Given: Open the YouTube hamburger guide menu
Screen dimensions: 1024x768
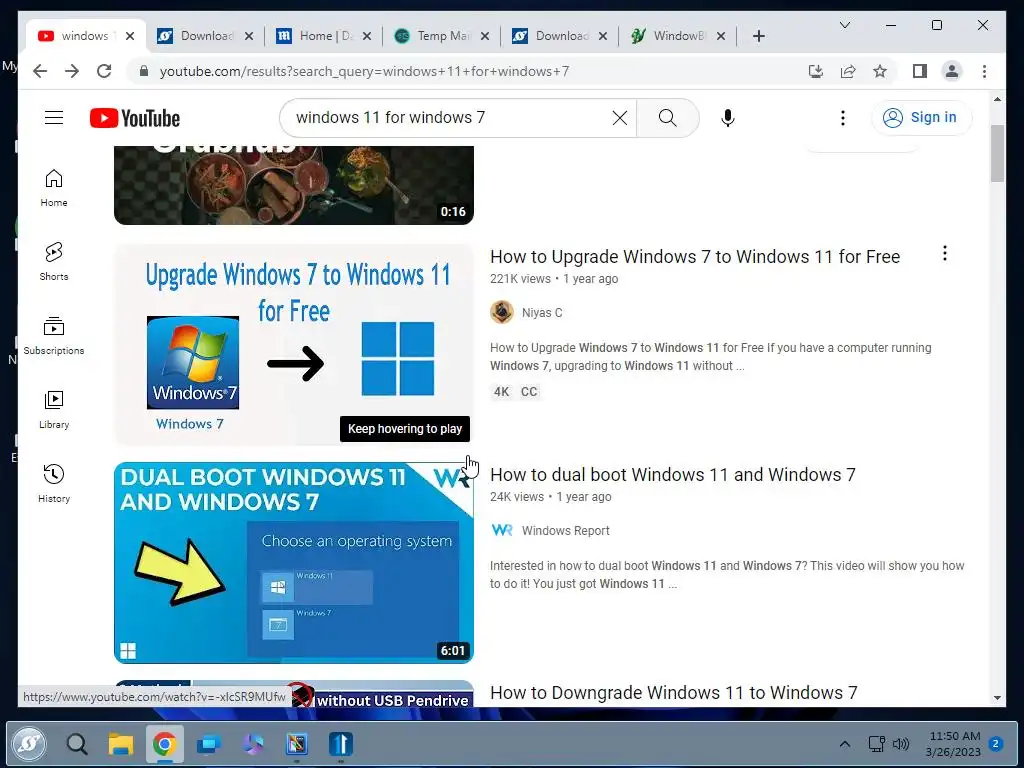Looking at the screenshot, I should [54, 118].
